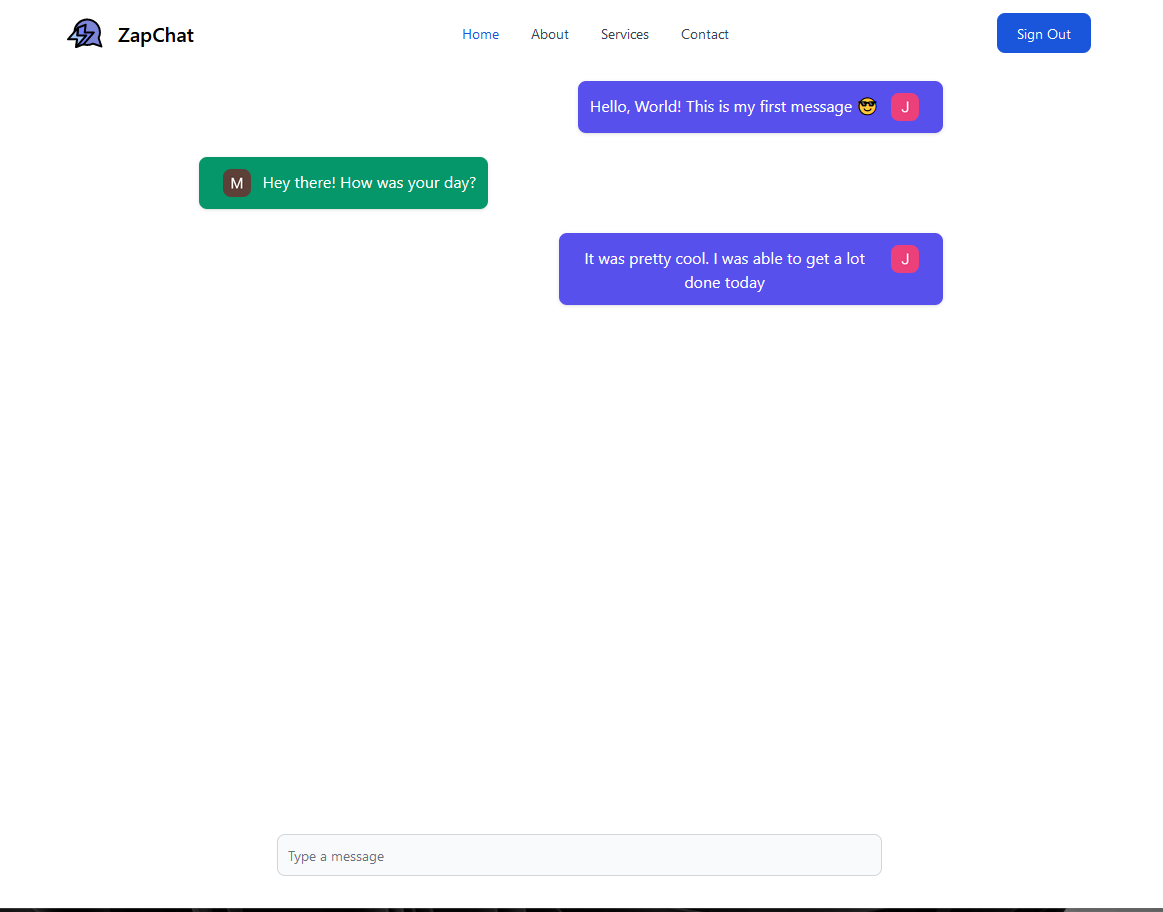The image size is (1163, 912).
Task: Open the Contact page from the navbar
Action: click(x=704, y=34)
